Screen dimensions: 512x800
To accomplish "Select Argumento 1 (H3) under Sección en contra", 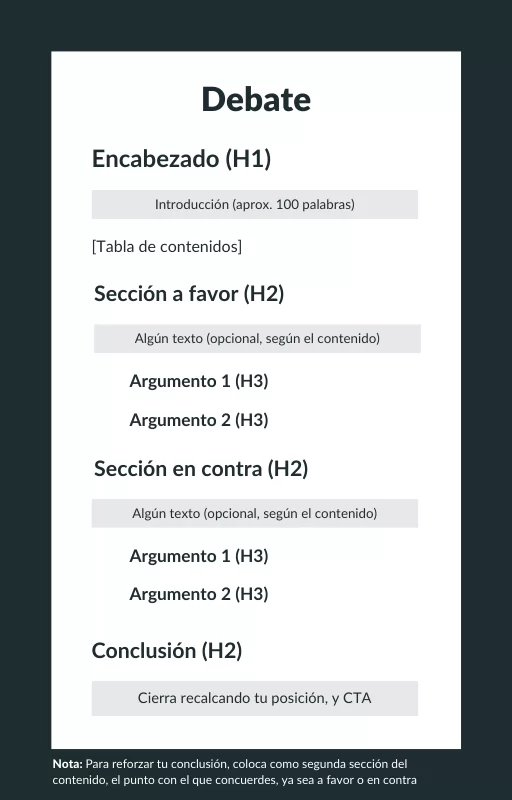I will 199,556.
